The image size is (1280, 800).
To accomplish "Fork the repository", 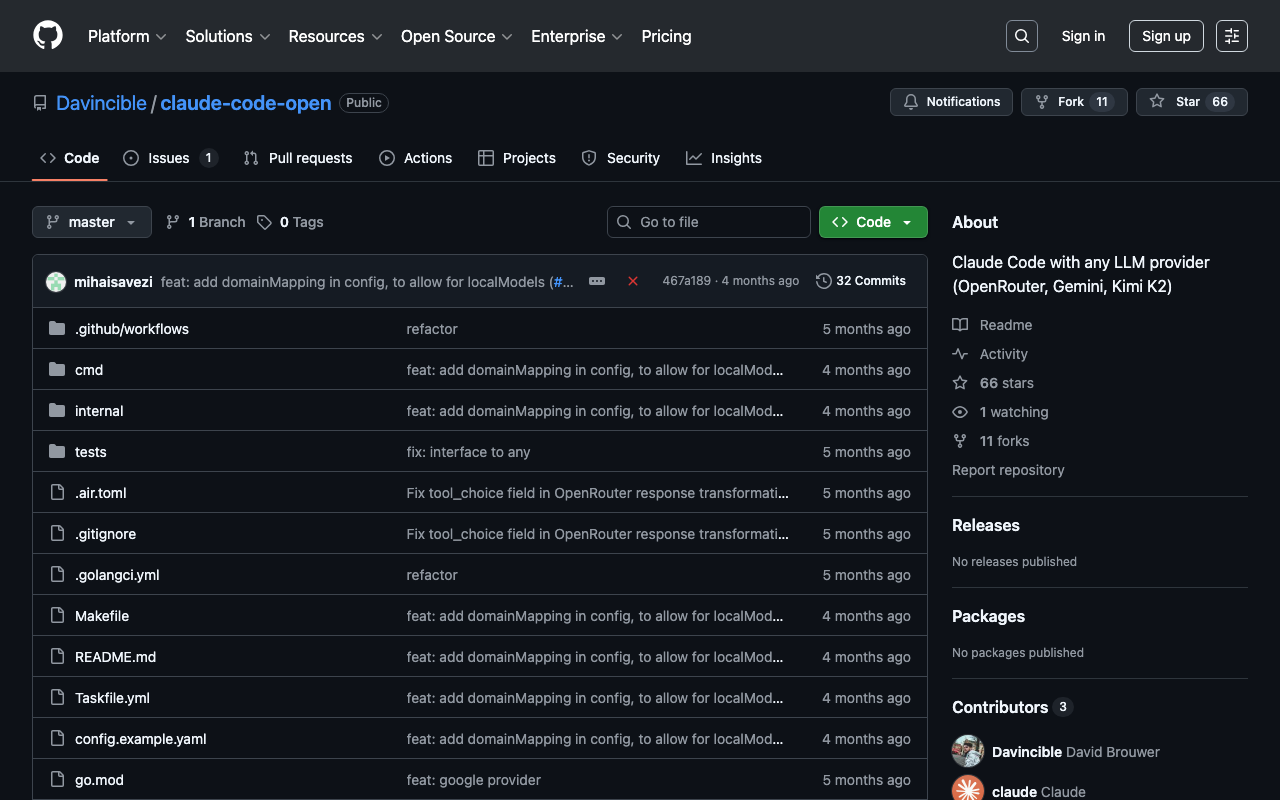I will click(1073, 102).
